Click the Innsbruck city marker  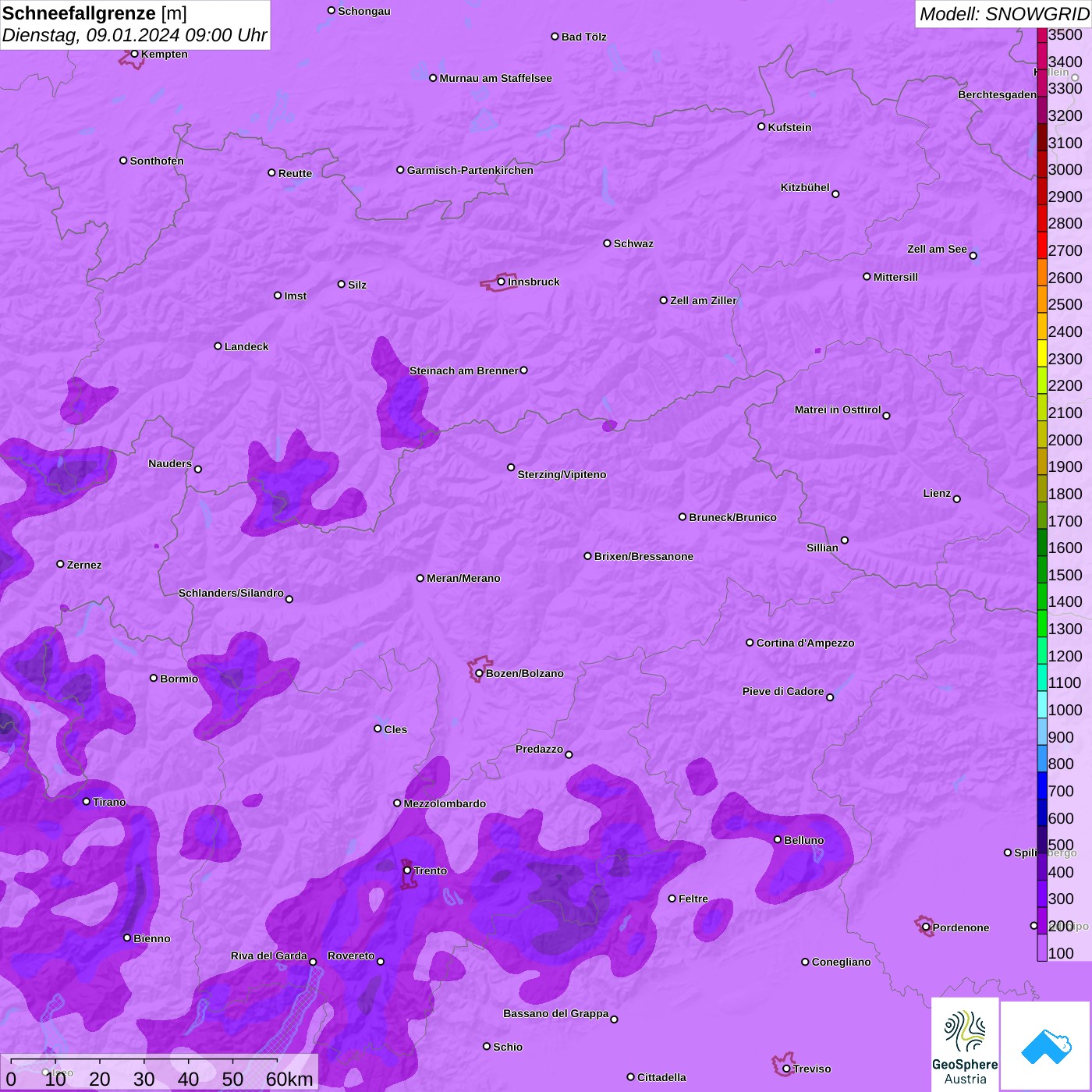point(502,282)
